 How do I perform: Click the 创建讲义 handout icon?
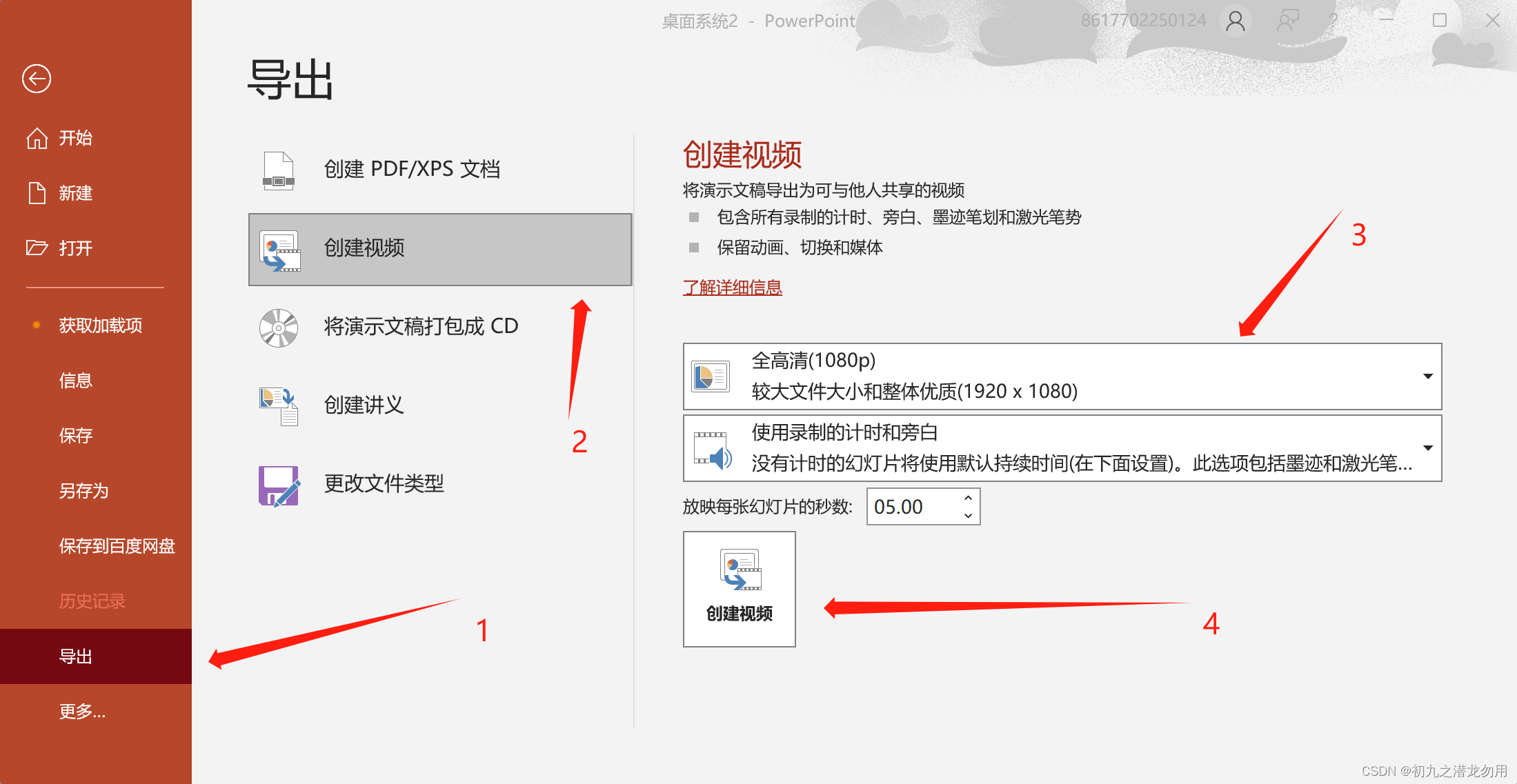(279, 406)
